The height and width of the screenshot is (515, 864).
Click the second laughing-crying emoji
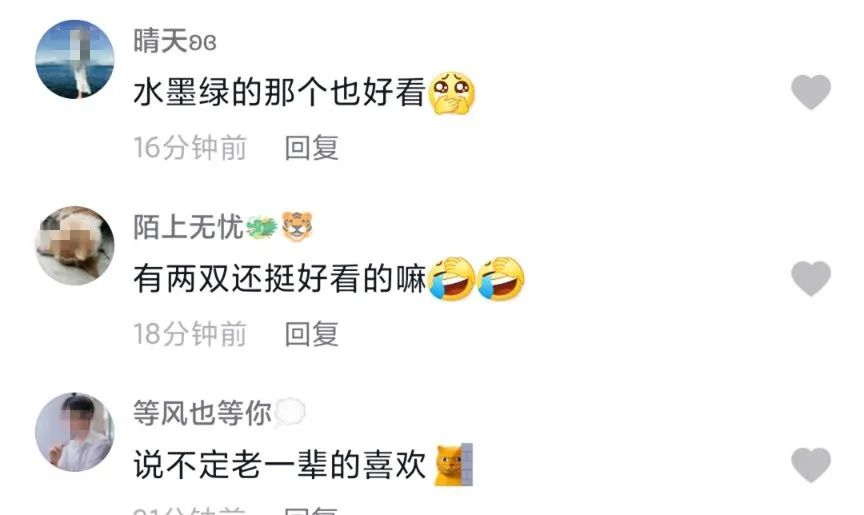click(500, 279)
